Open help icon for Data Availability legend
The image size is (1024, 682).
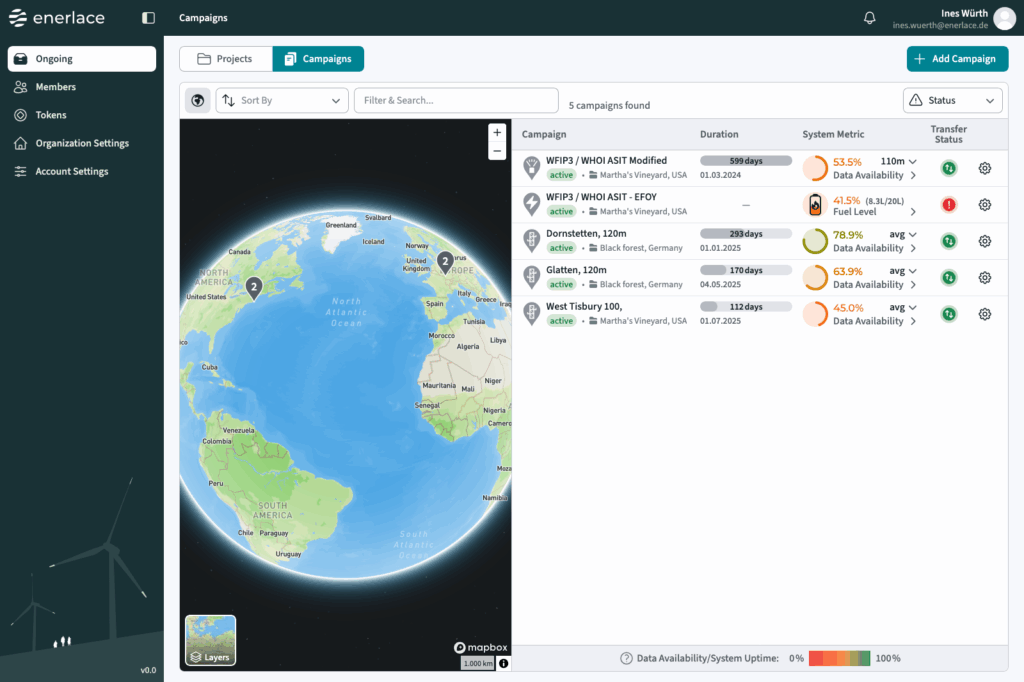pos(626,658)
